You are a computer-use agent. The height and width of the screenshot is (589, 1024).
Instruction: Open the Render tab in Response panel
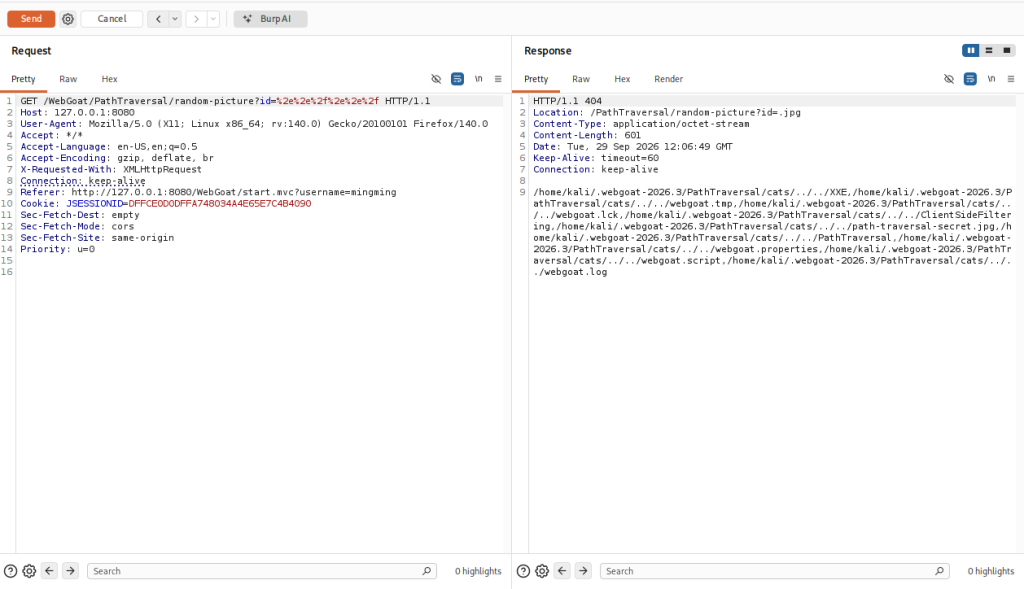coord(669,79)
